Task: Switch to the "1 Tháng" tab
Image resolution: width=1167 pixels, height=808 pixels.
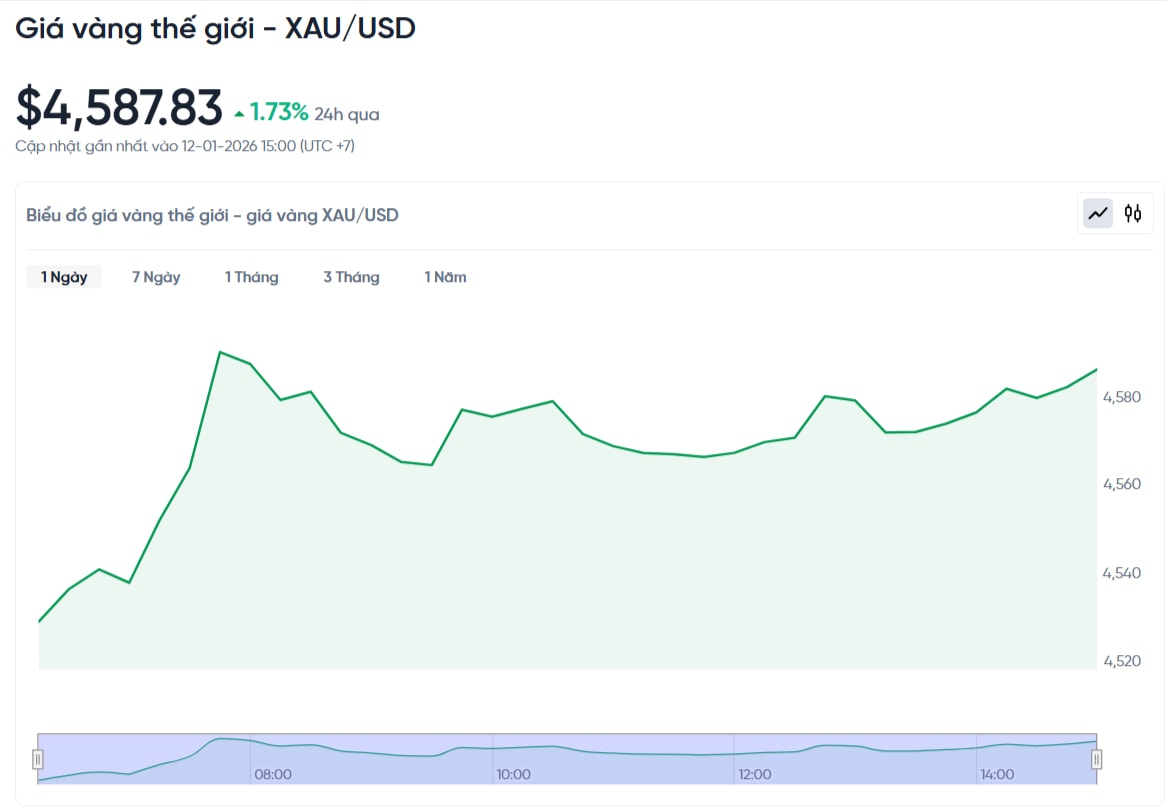Action: (x=251, y=277)
